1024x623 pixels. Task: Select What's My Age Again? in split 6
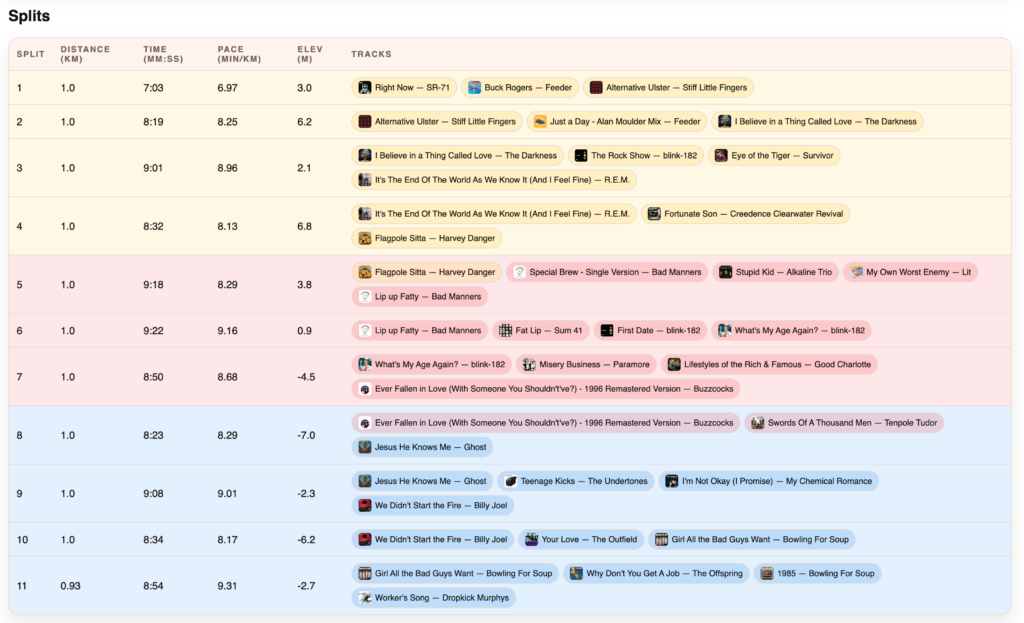[x=792, y=330]
